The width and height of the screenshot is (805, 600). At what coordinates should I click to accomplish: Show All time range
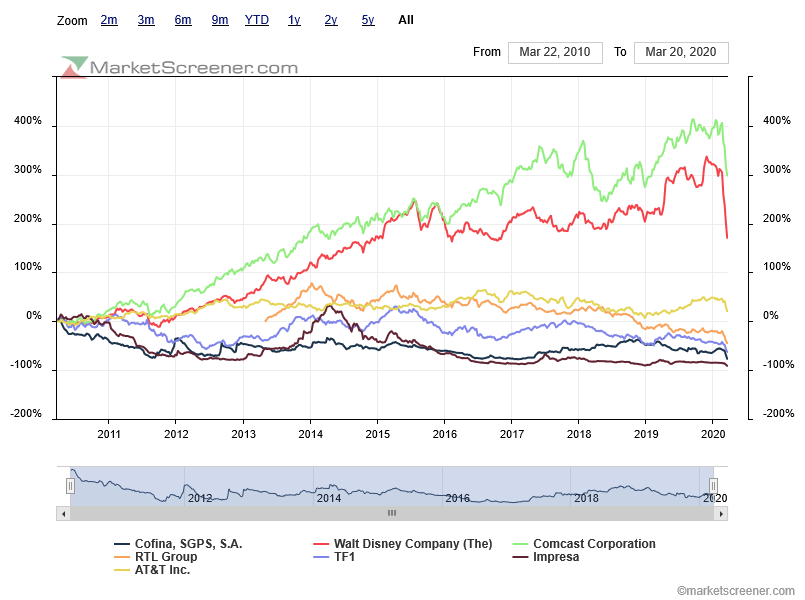pyautogui.click(x=406, y=20)
